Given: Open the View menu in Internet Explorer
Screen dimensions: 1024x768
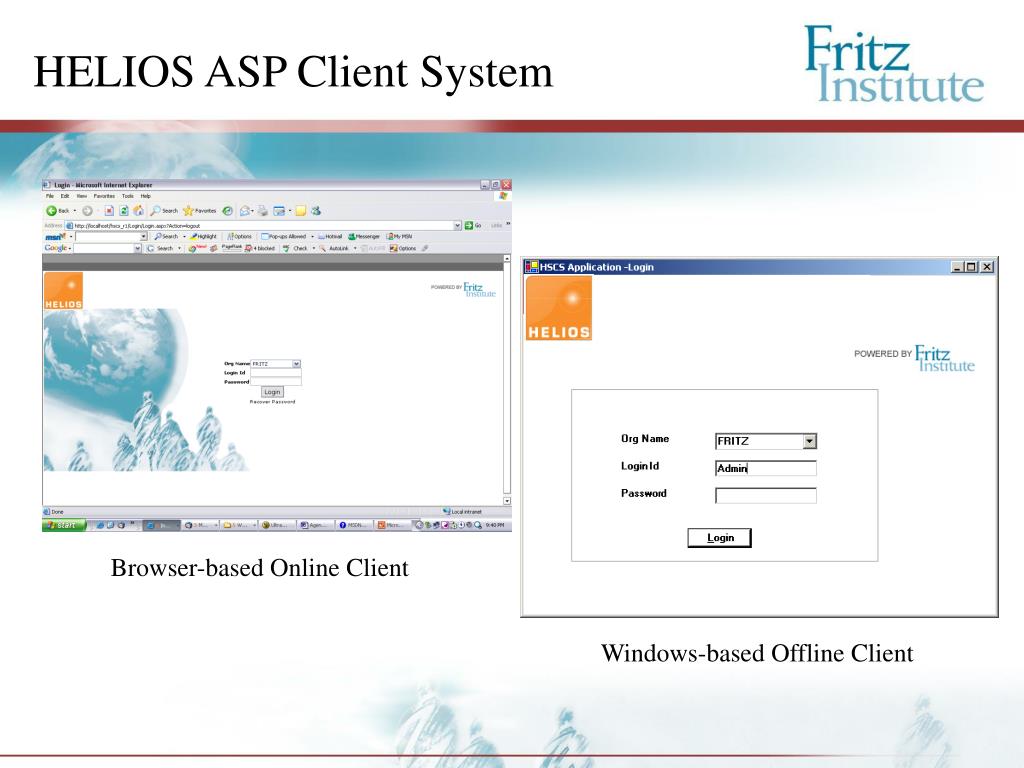Looking at the screenshot, I should point(82,196).
